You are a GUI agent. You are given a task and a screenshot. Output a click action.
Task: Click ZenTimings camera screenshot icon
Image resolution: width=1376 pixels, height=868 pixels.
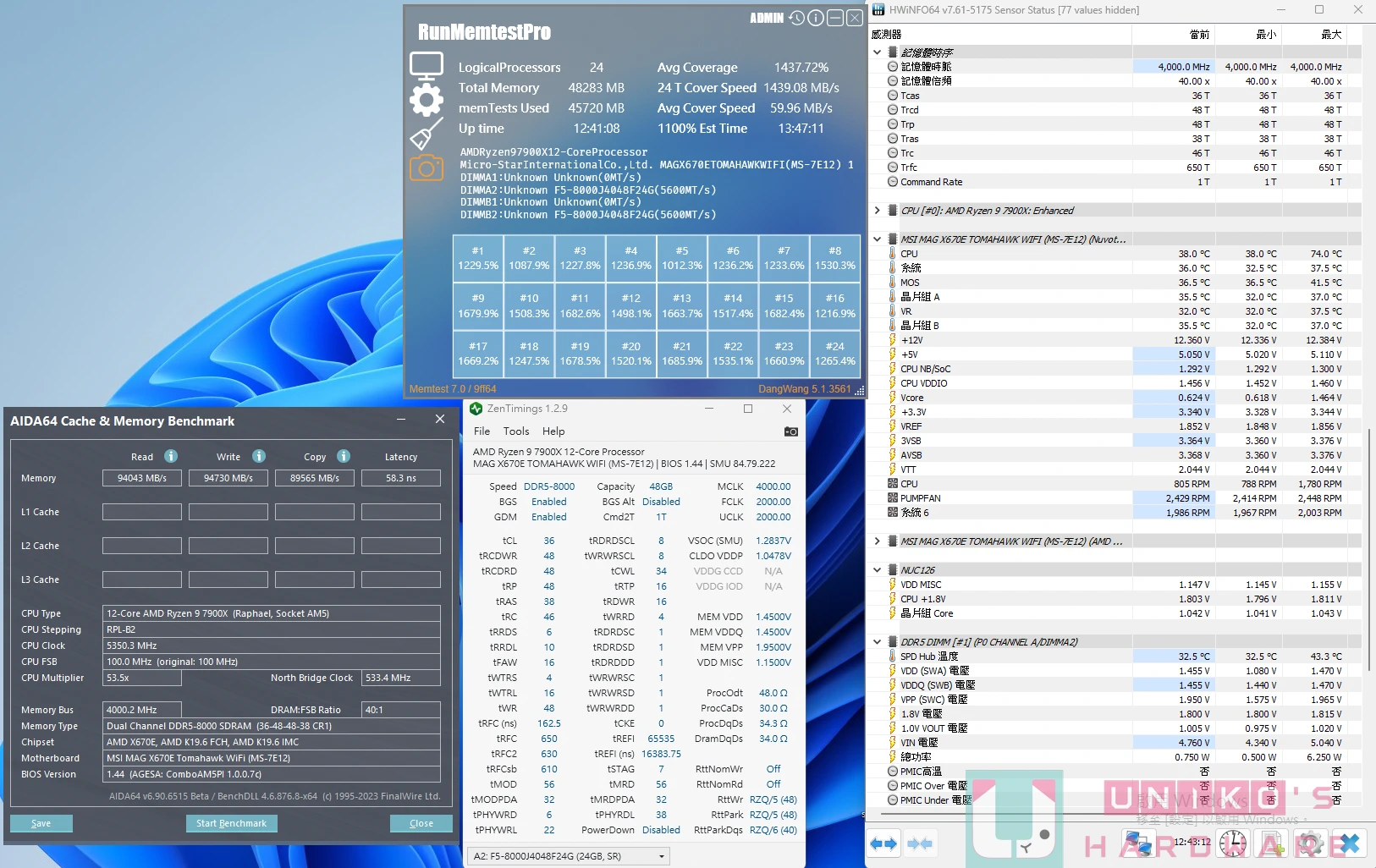(791, 431)
